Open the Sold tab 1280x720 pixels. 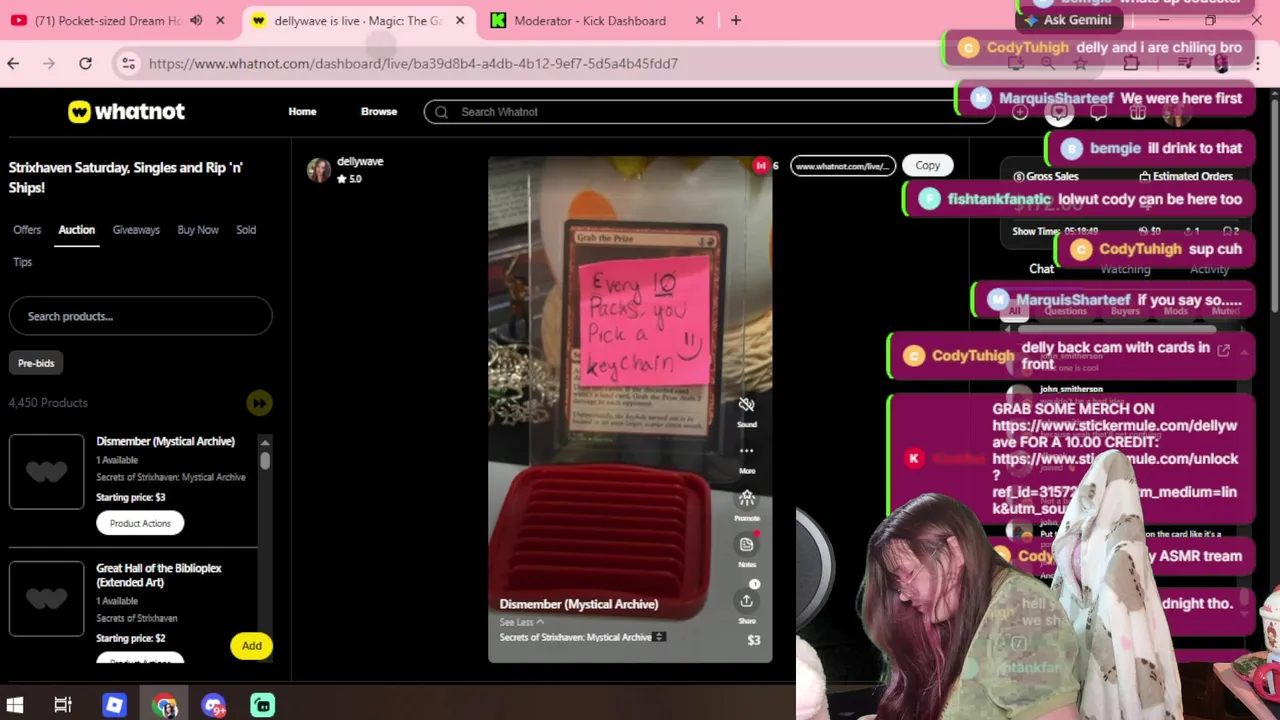tap(246, 230)
